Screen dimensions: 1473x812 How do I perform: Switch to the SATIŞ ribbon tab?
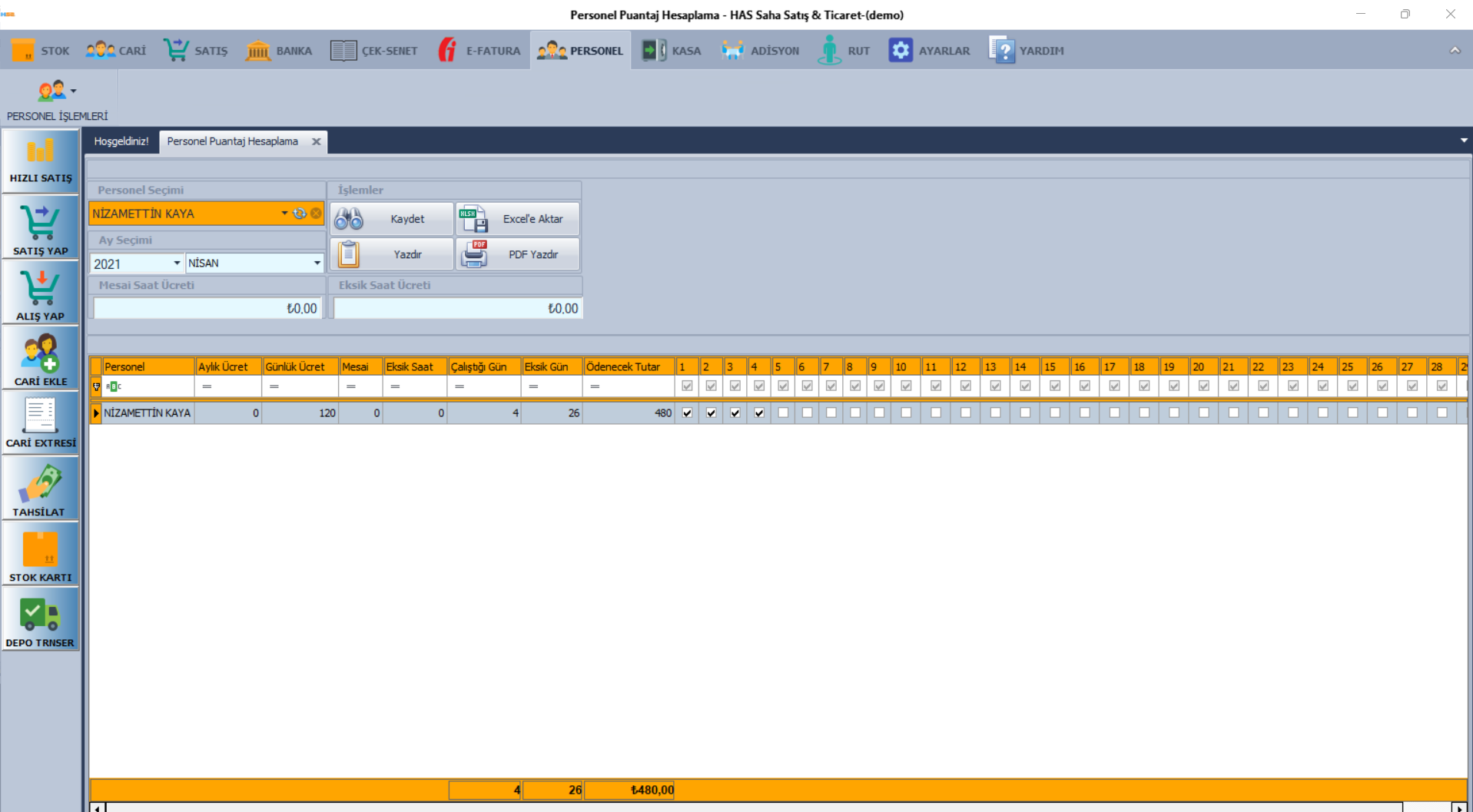coord(195,51)
